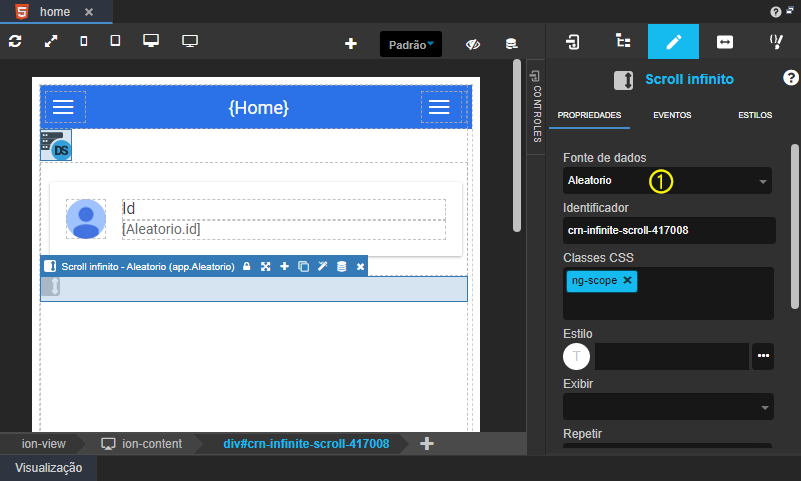The image size is (801, 481).
Task: Add new element plus icon in toolbar
Action: tap(351, 44)
